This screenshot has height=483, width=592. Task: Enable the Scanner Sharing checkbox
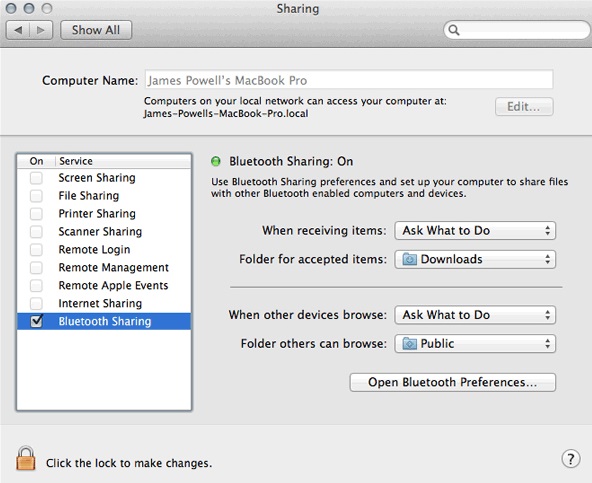coord(36,231)
